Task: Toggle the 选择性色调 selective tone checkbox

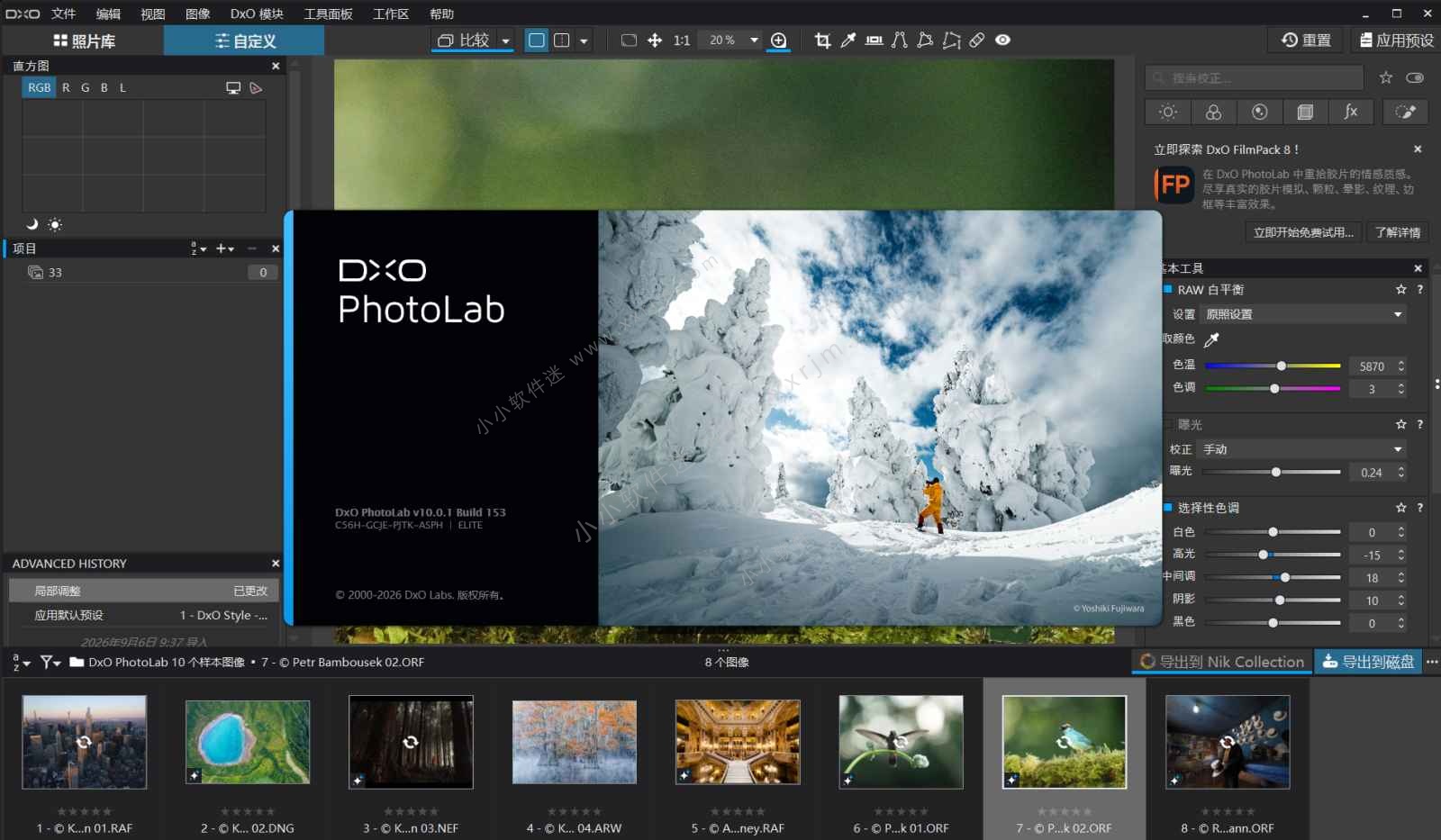Action: [1168, 508]
